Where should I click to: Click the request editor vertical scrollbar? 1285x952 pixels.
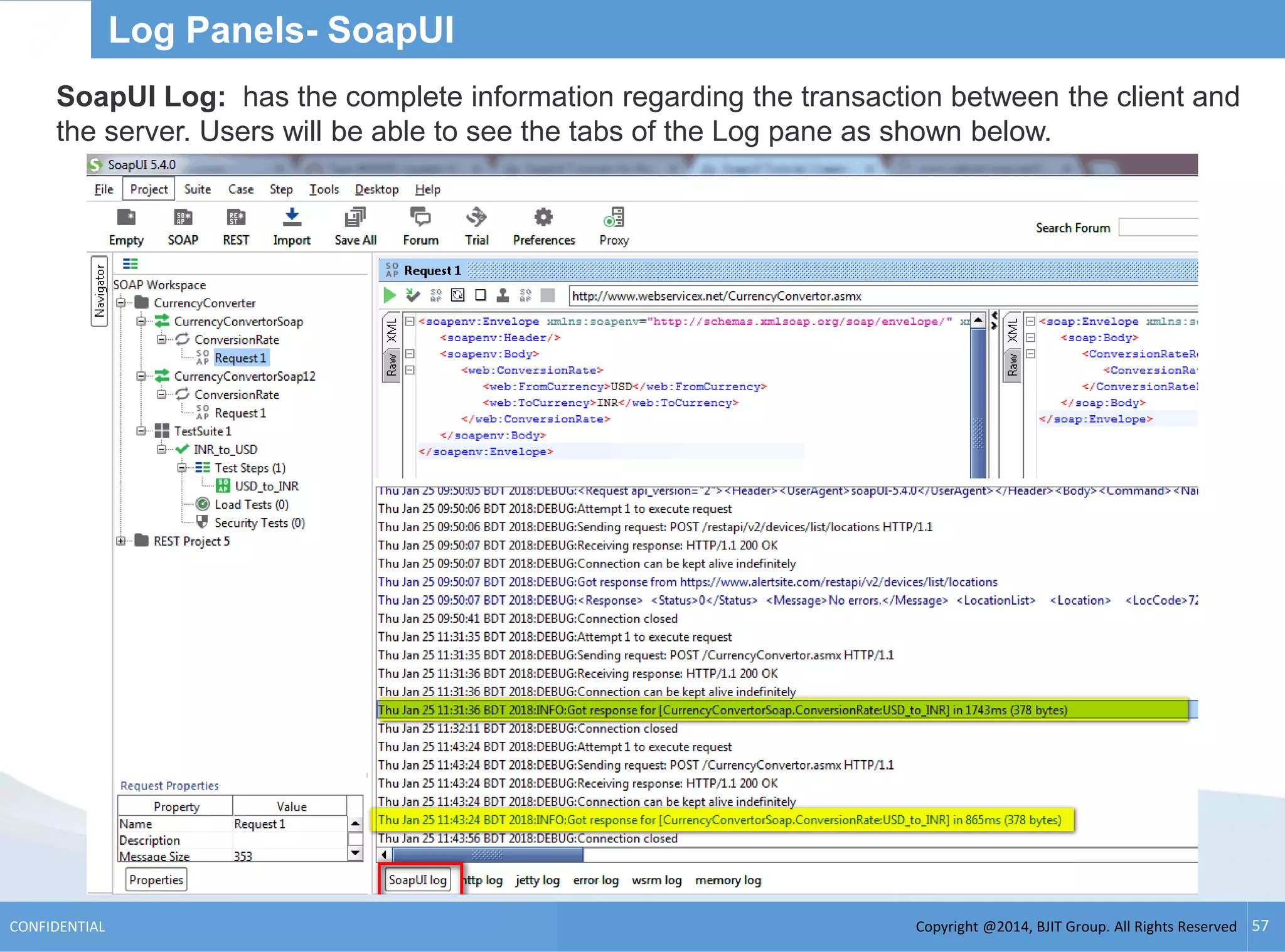(x=978, y=396)
